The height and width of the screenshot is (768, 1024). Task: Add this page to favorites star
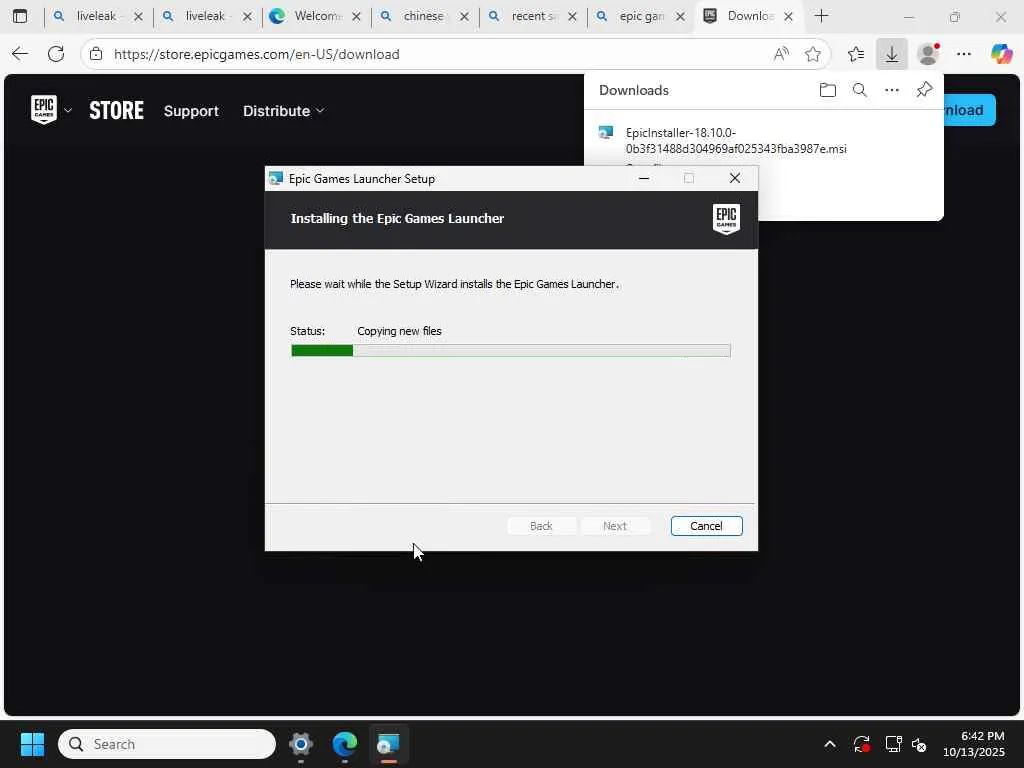812,54
